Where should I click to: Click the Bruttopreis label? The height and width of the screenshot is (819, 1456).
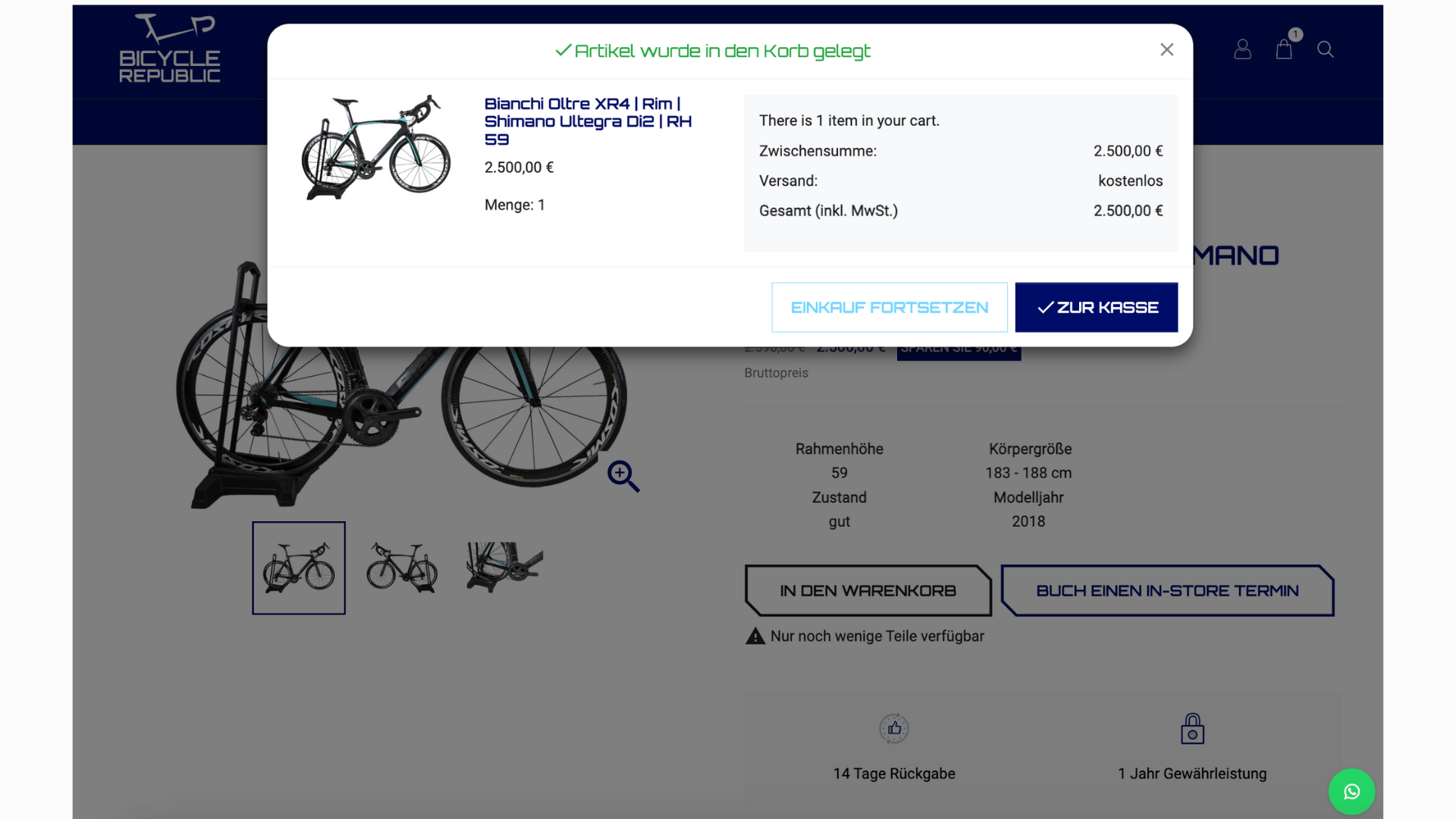(x=776, y=373)
